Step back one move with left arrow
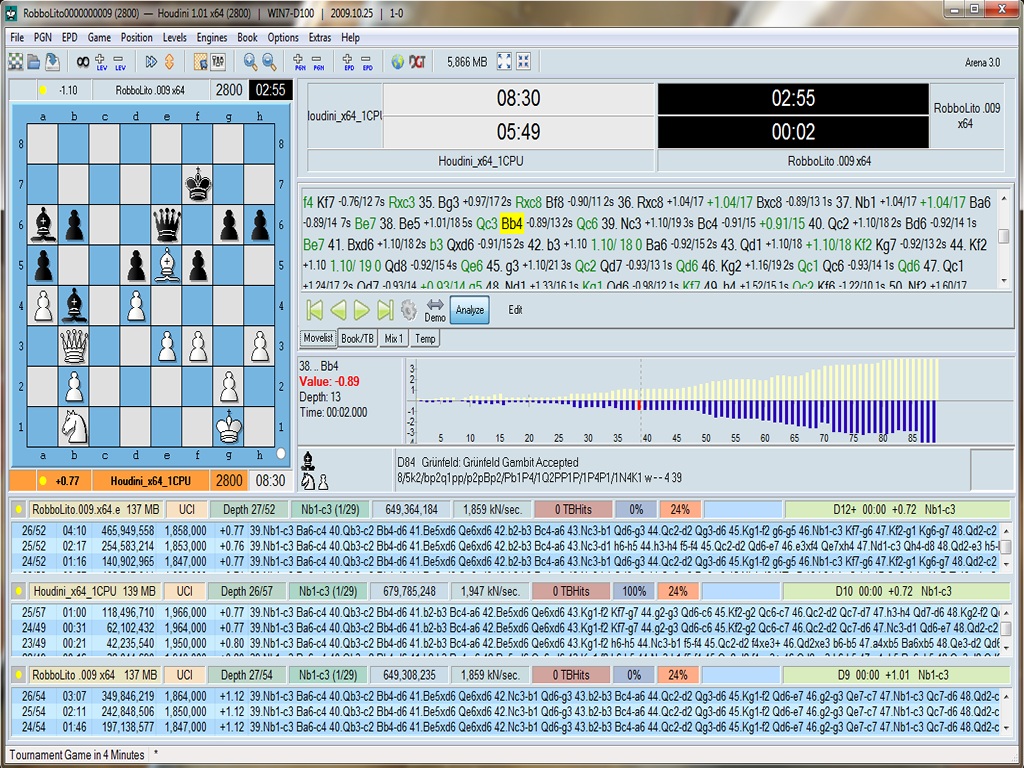Viewport: 1024px width, 768px height. coord(338,310)
